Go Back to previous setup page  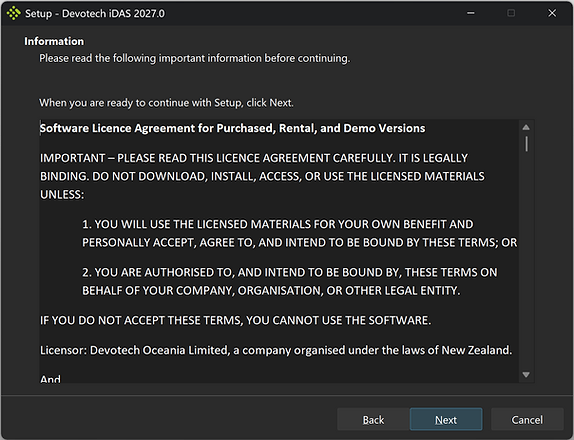373,420
